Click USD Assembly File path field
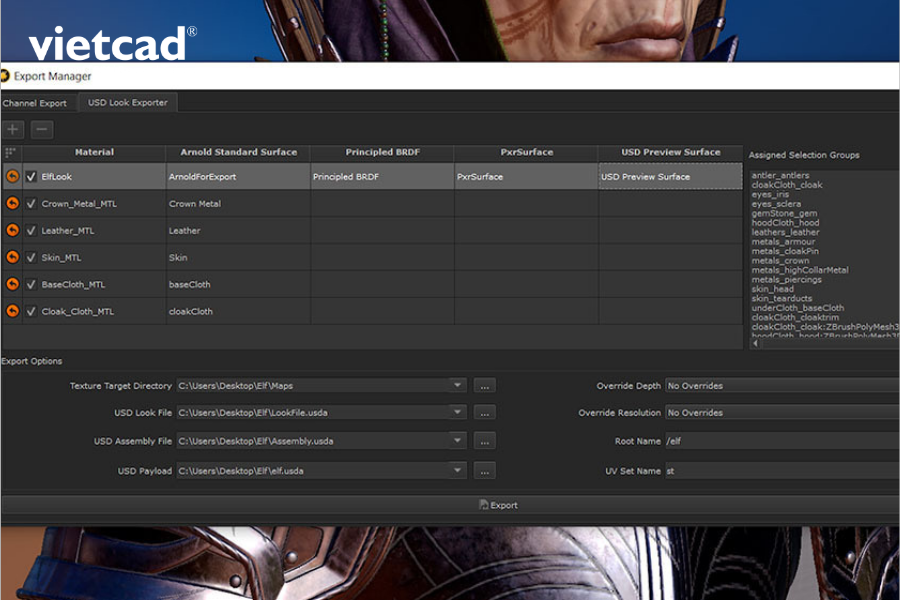 [313, 442]
